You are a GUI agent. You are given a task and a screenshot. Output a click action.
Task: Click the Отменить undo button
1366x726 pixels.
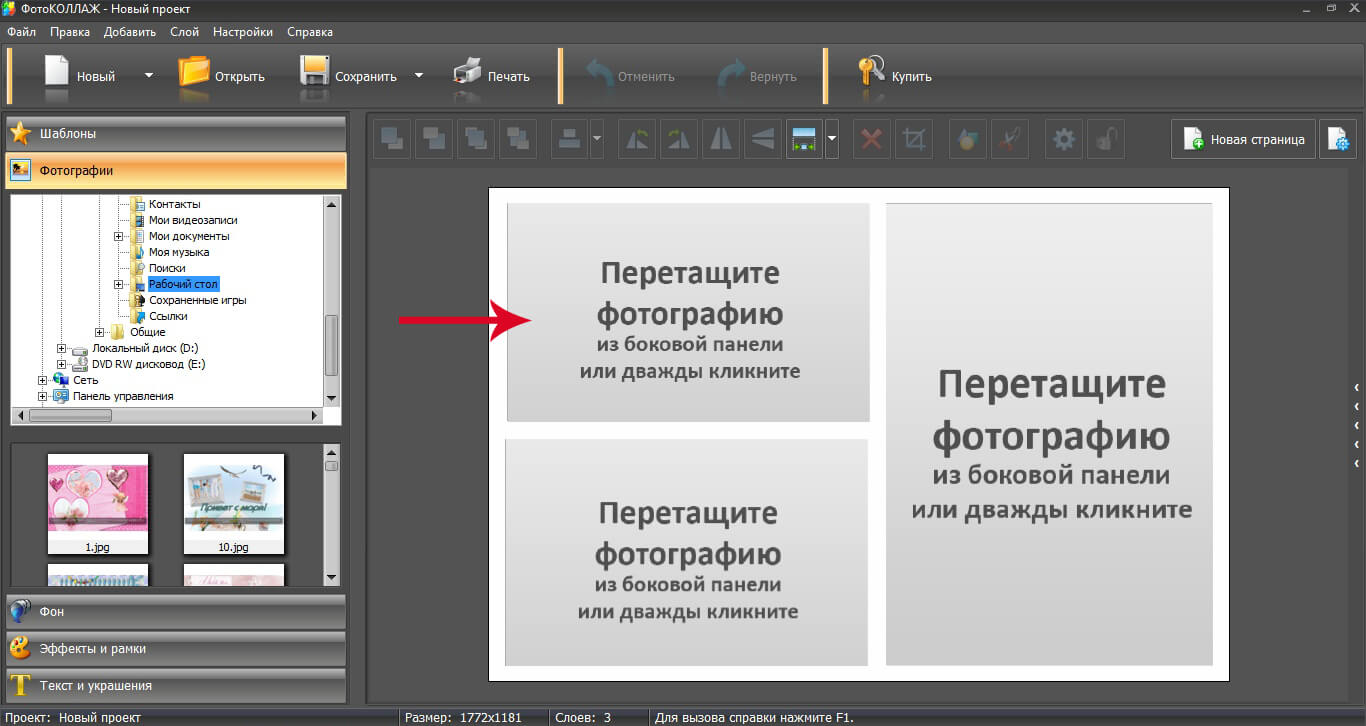click(630, 75)
